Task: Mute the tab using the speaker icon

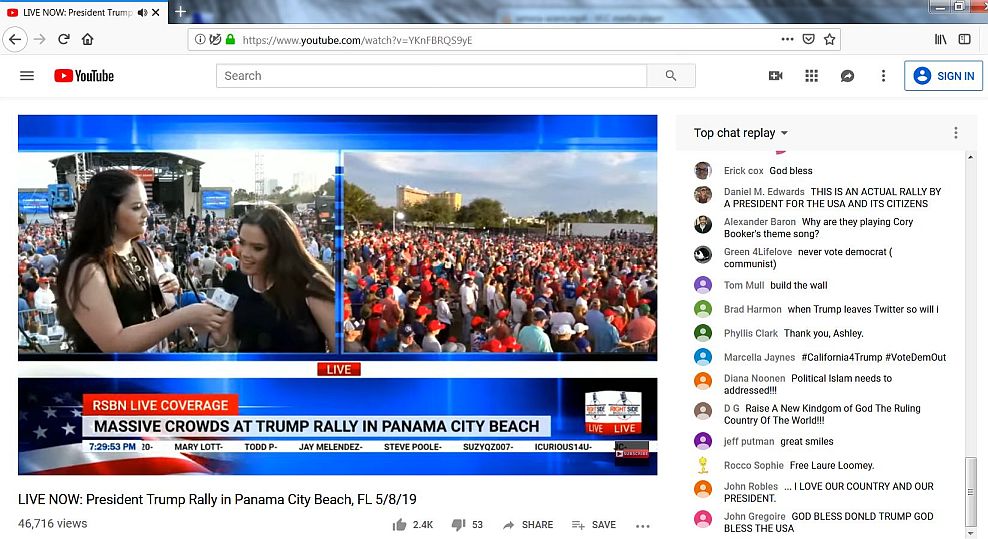Action: 142,12
